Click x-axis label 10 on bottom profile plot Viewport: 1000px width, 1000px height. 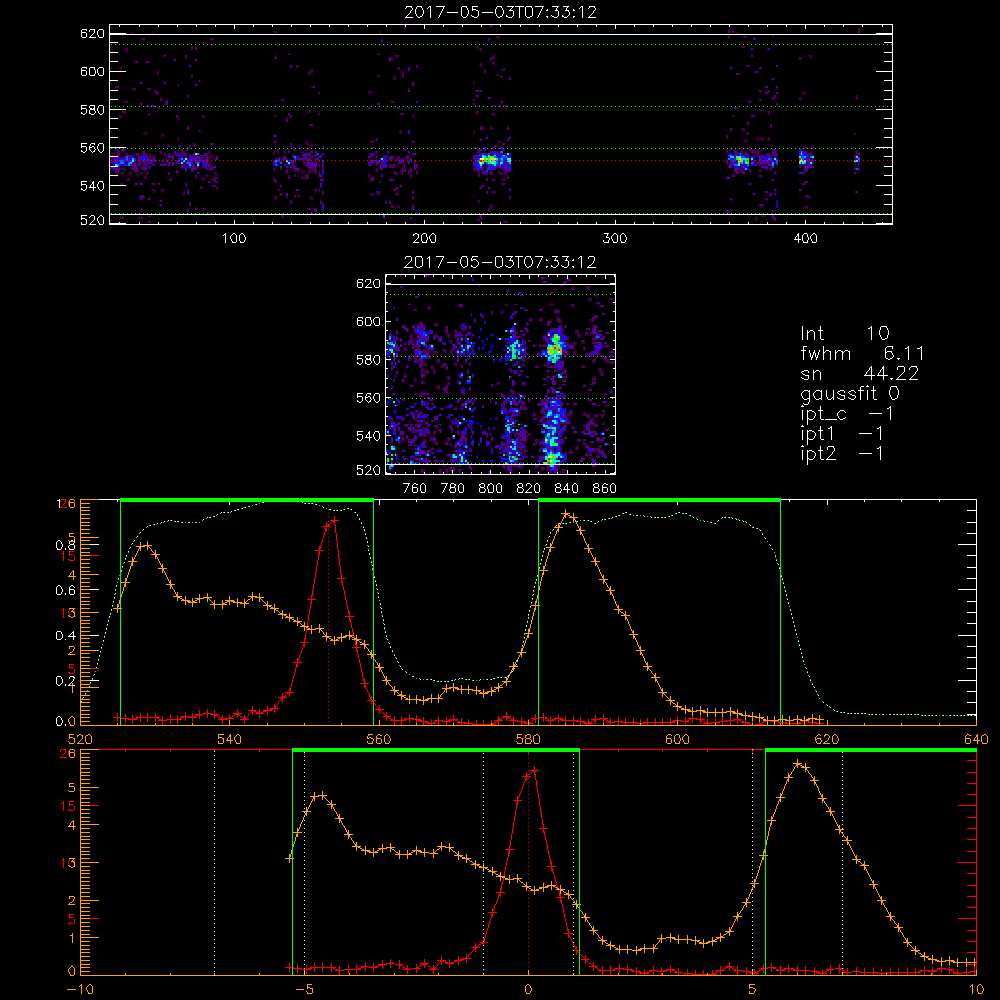(976, 990)
